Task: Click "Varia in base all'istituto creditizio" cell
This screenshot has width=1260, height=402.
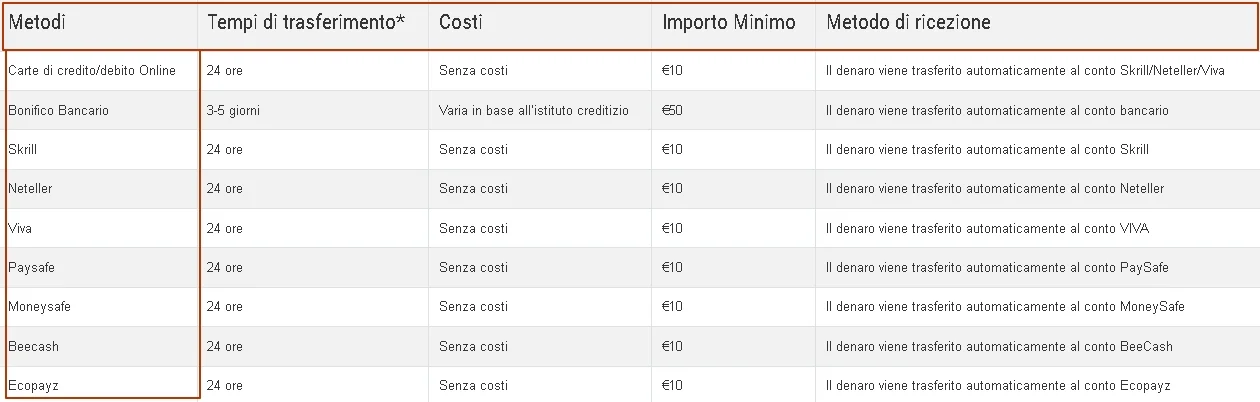Action: point(534,110)
